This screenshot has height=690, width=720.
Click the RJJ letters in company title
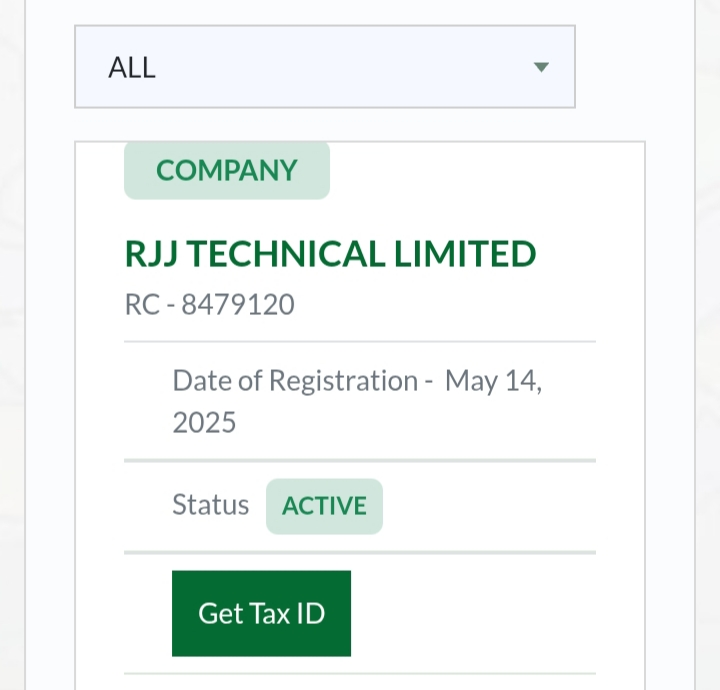152,253
